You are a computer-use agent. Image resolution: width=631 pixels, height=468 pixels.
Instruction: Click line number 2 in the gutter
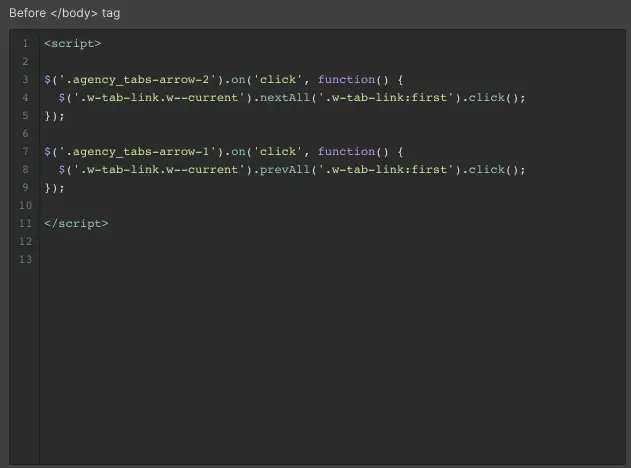pyautogui.click(x=25, y=62)
